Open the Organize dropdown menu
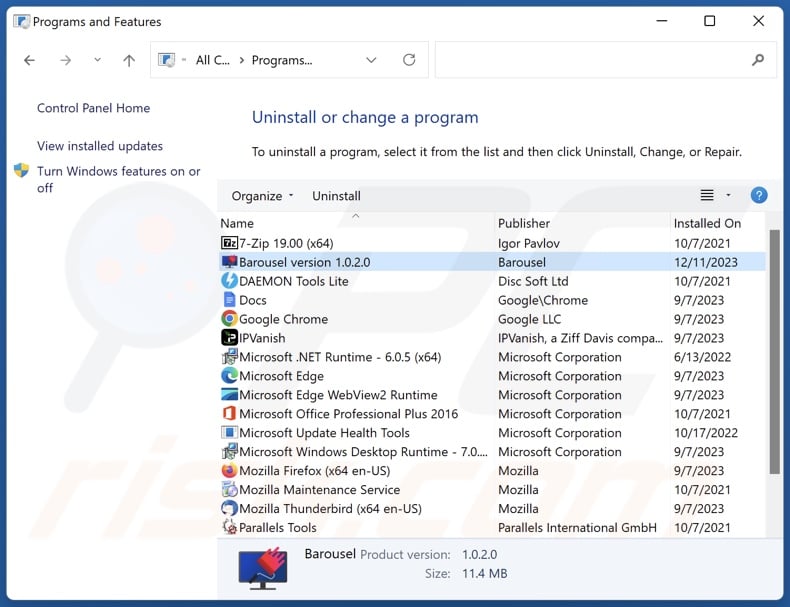The image size is (790, 607). 262,196
